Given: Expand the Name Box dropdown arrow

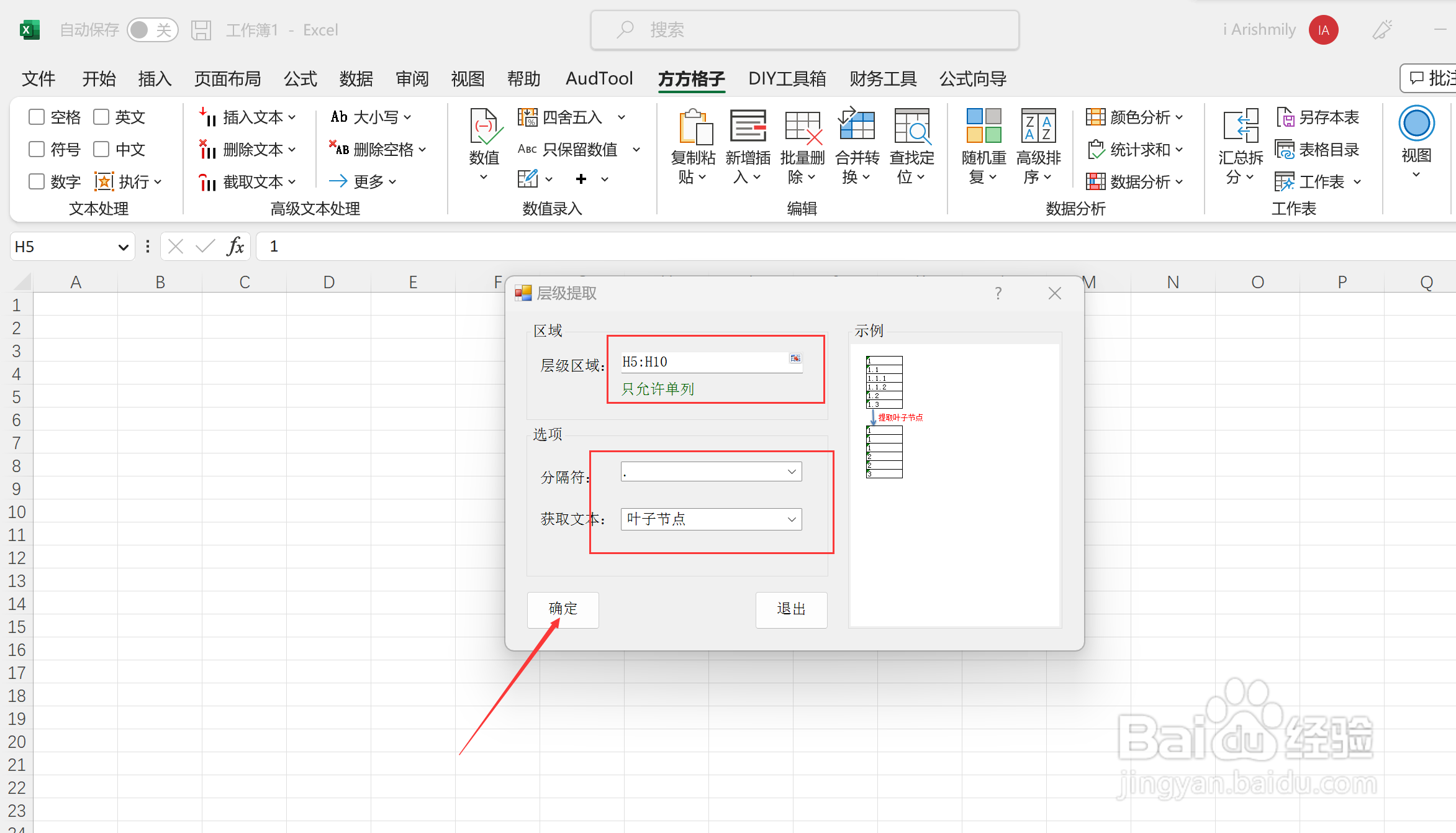Looking at the screenshot, I should click(x=123, y=247).
